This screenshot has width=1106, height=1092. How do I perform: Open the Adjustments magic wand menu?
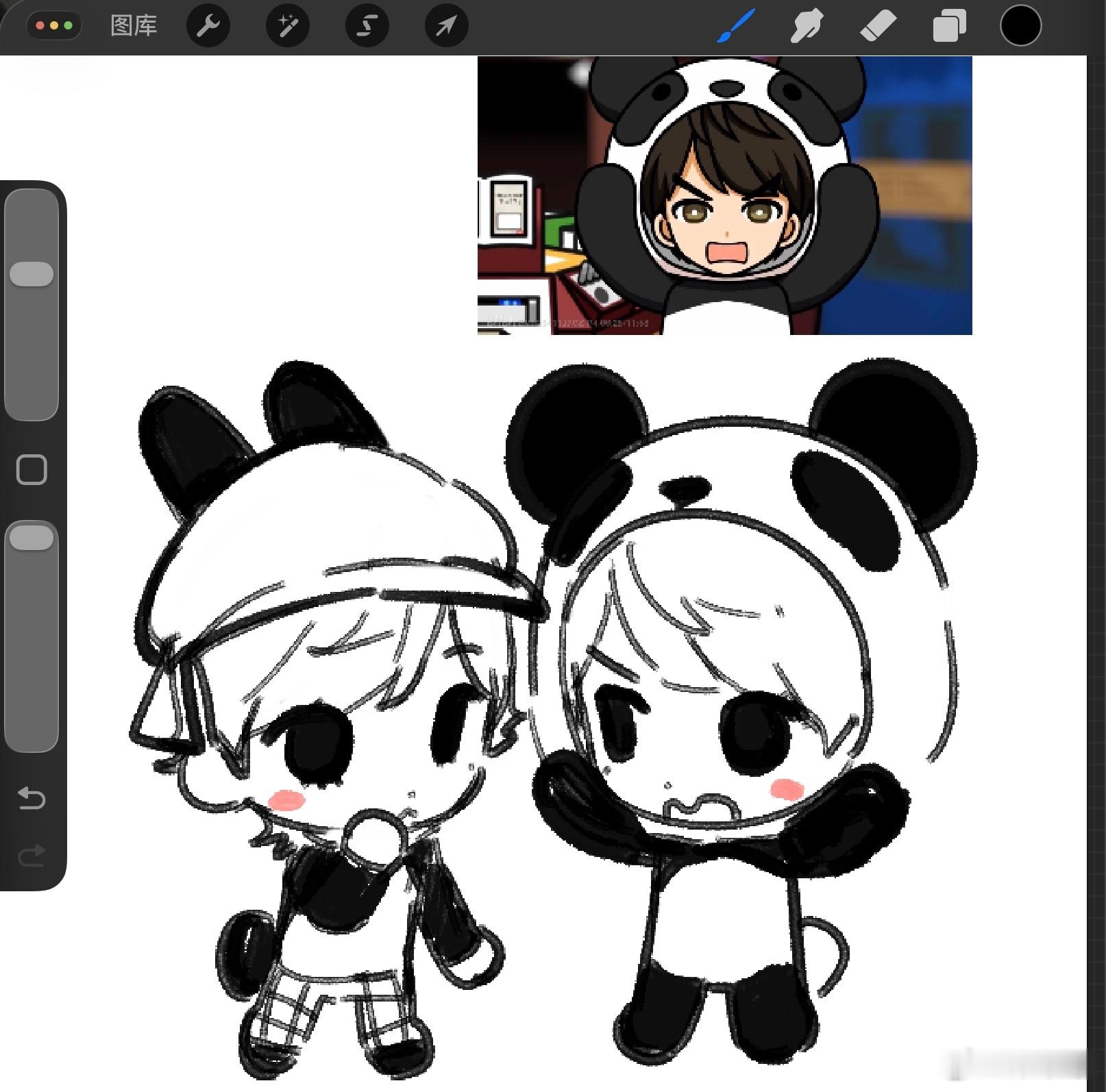[x=288, y=26]
